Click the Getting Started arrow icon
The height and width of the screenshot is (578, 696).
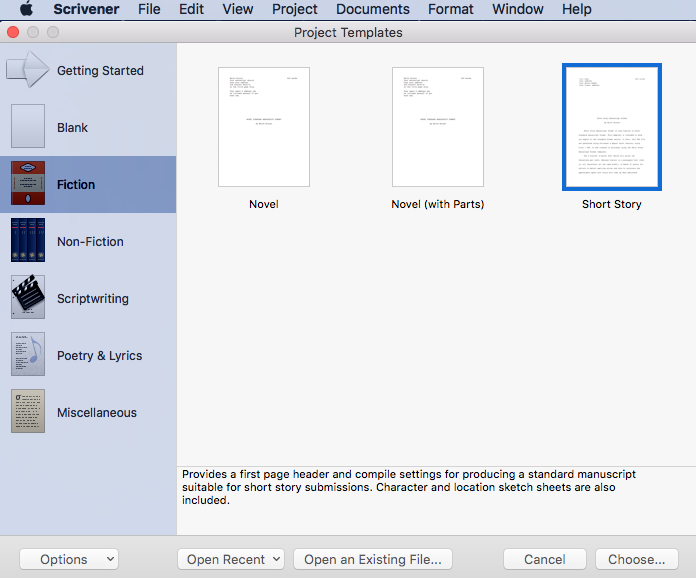pyautogui.click(x=28, y=69)
